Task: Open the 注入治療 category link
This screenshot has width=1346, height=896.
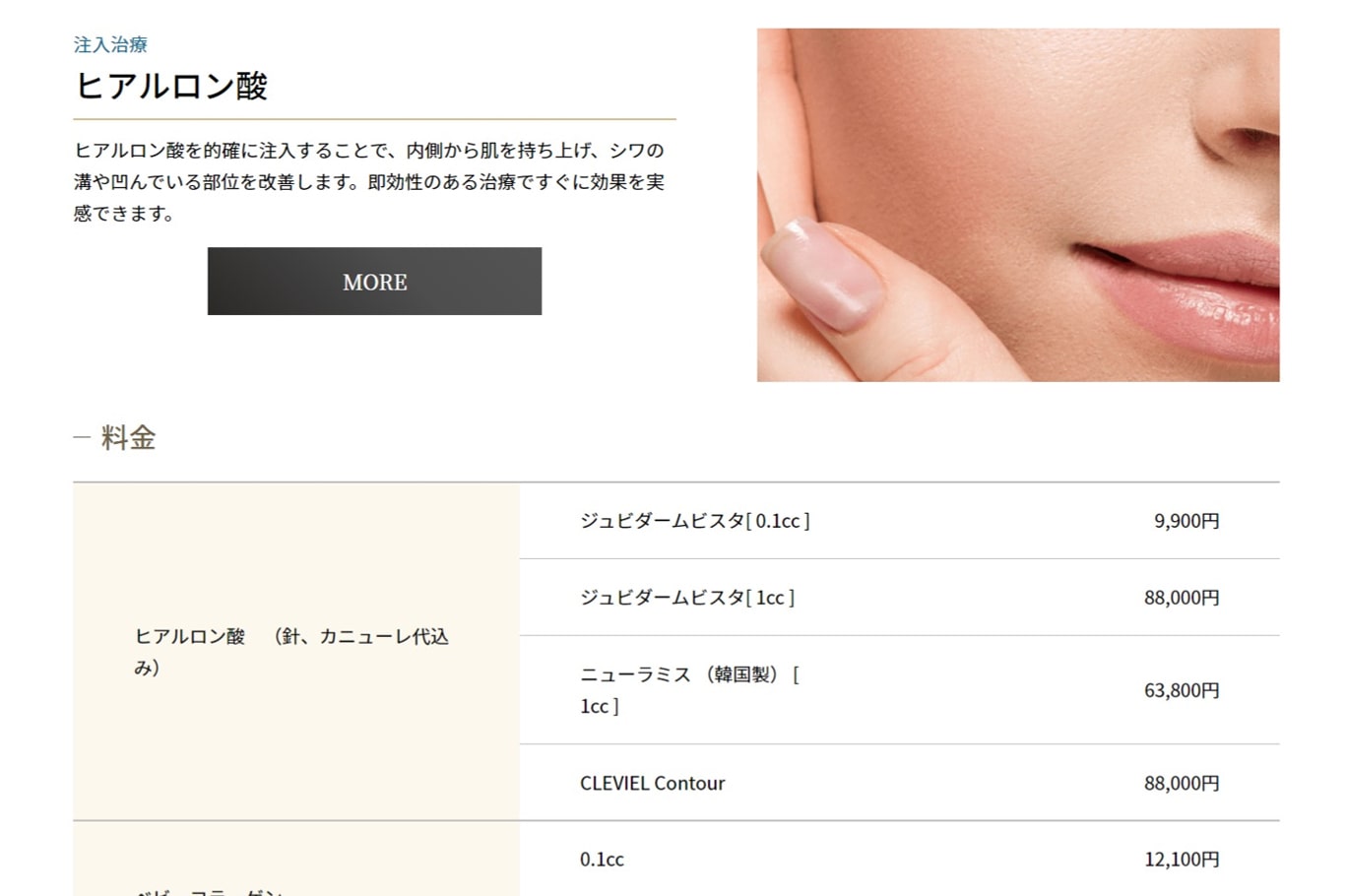Action: (110, 44)
